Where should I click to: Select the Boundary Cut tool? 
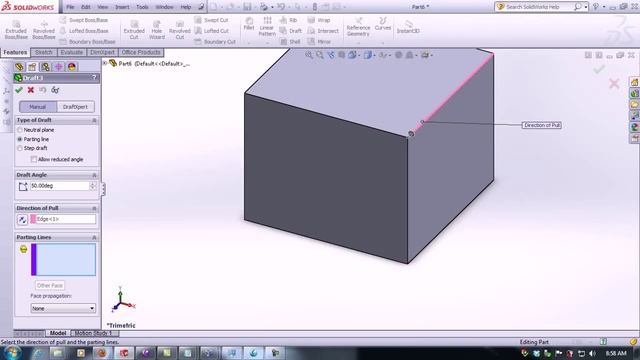(x=215, y=42)
